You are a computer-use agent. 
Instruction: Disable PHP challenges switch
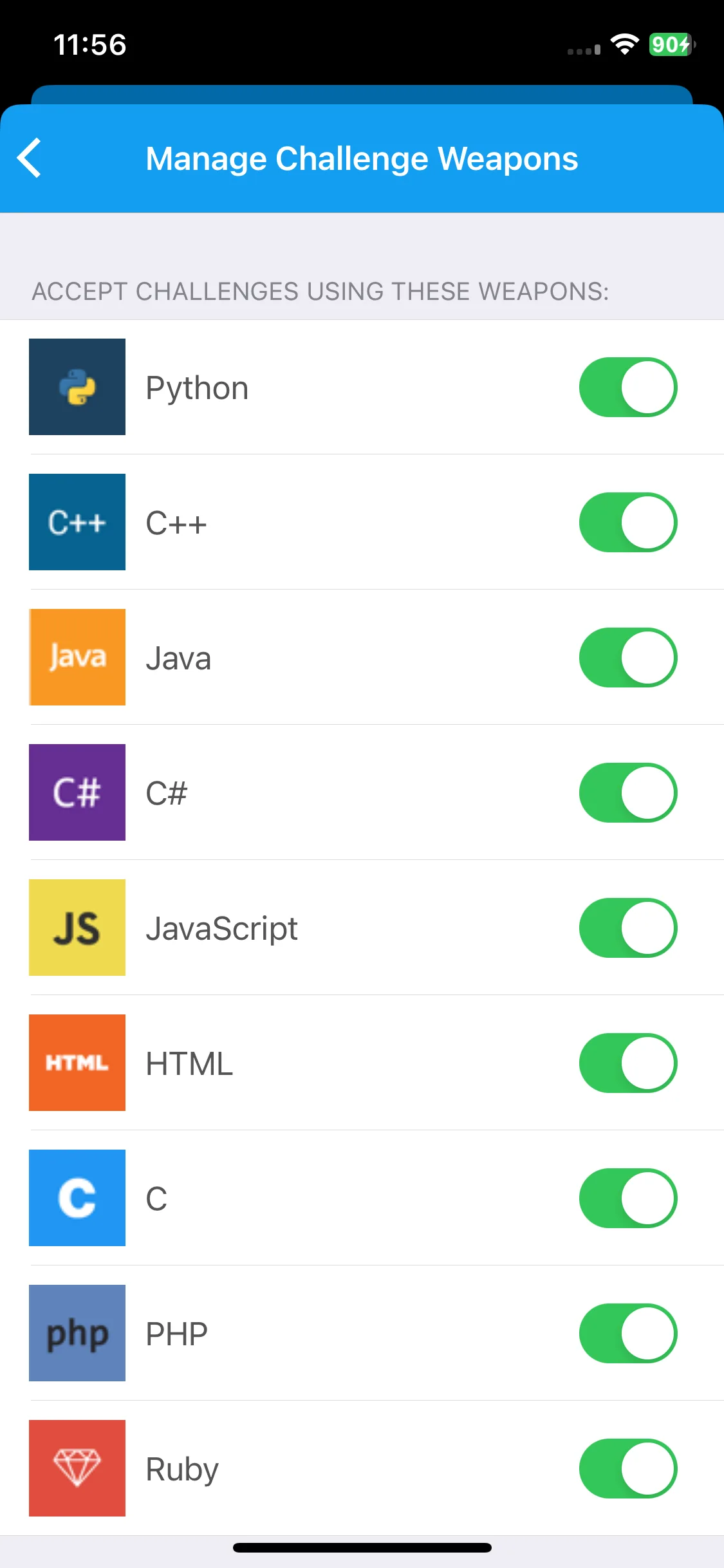click(628, 1333)
